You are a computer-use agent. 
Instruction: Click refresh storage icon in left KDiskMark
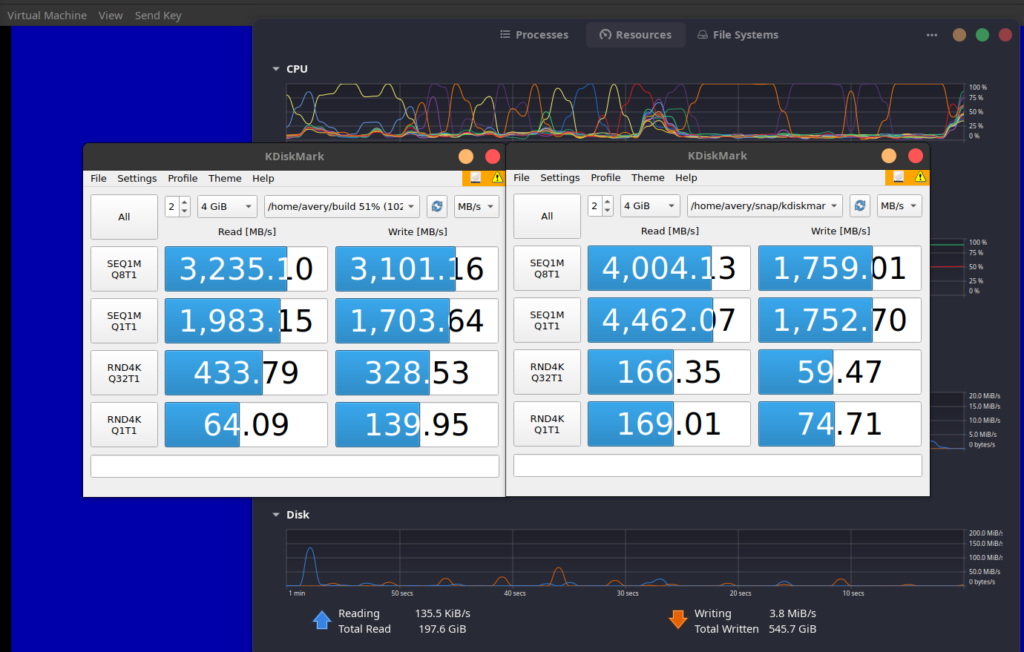tap(436, 206)
